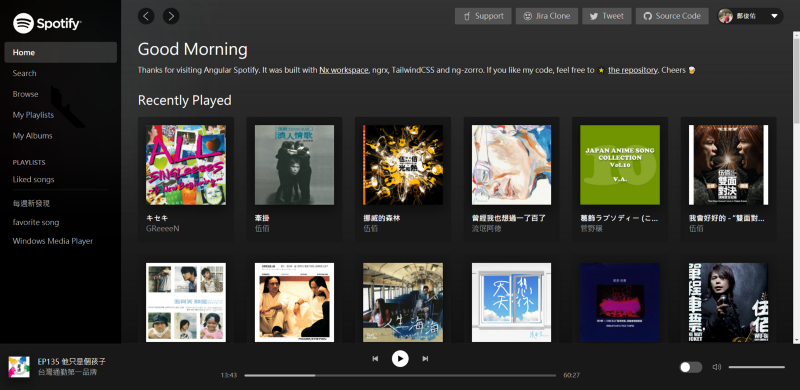Image resolution: width=800 pixels, height=390 pixels.
Task: Expand the user profile dropdown arrow
Action: pyautogui.click(x=774, y=16)
